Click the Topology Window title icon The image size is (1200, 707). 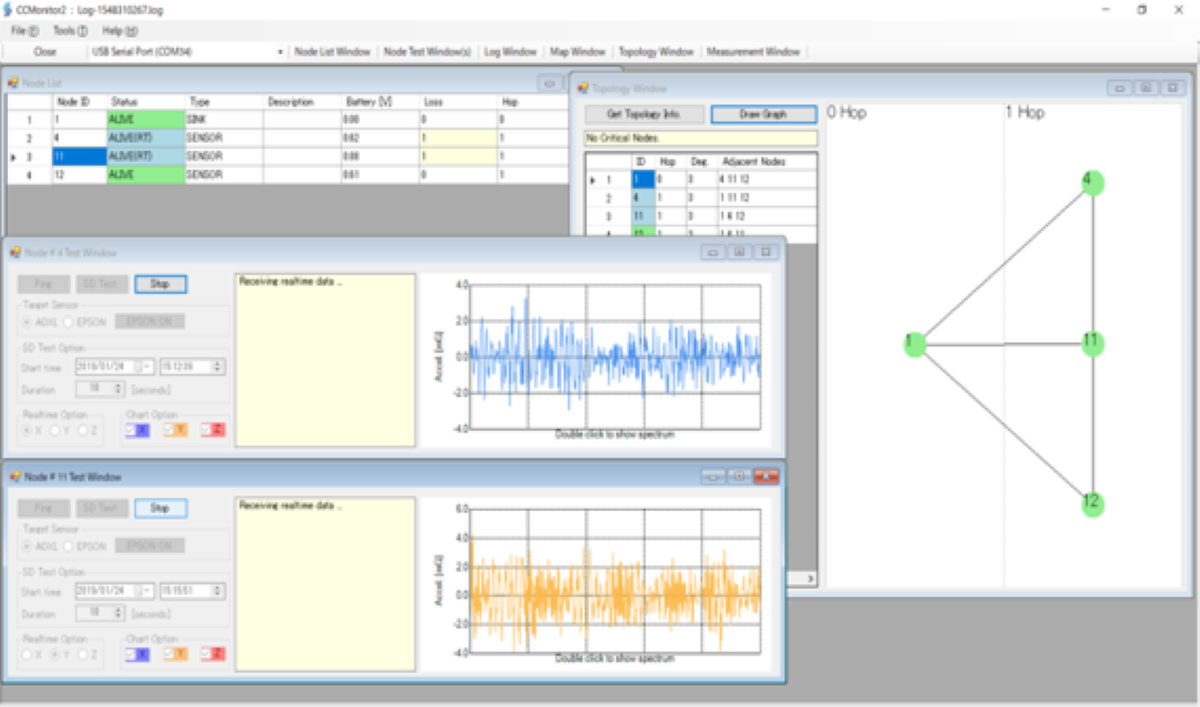click(583, 88)
